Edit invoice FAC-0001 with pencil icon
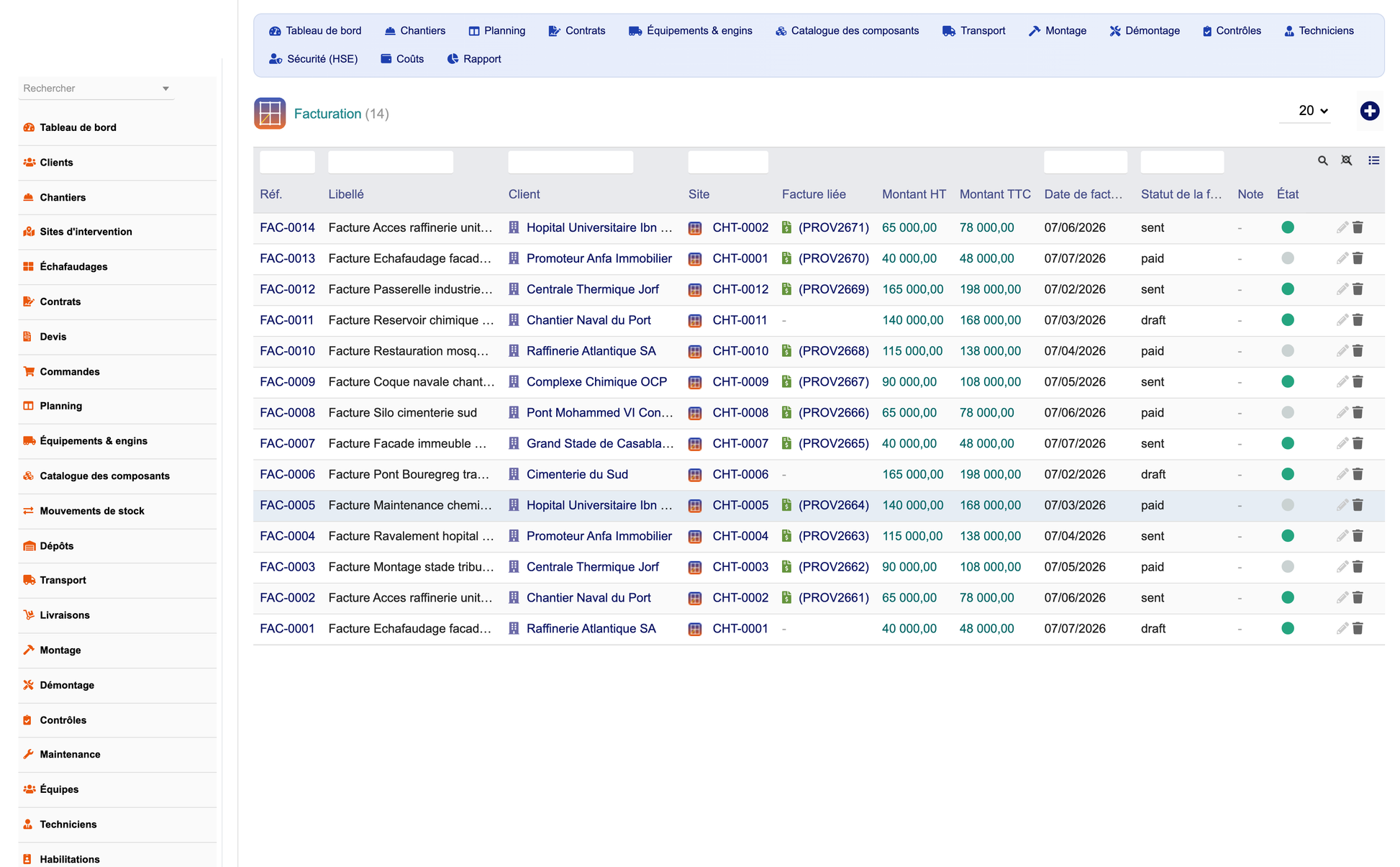Image resolution: width=1400 pixels, height=867 pixels. click(x=1342, y=629)
